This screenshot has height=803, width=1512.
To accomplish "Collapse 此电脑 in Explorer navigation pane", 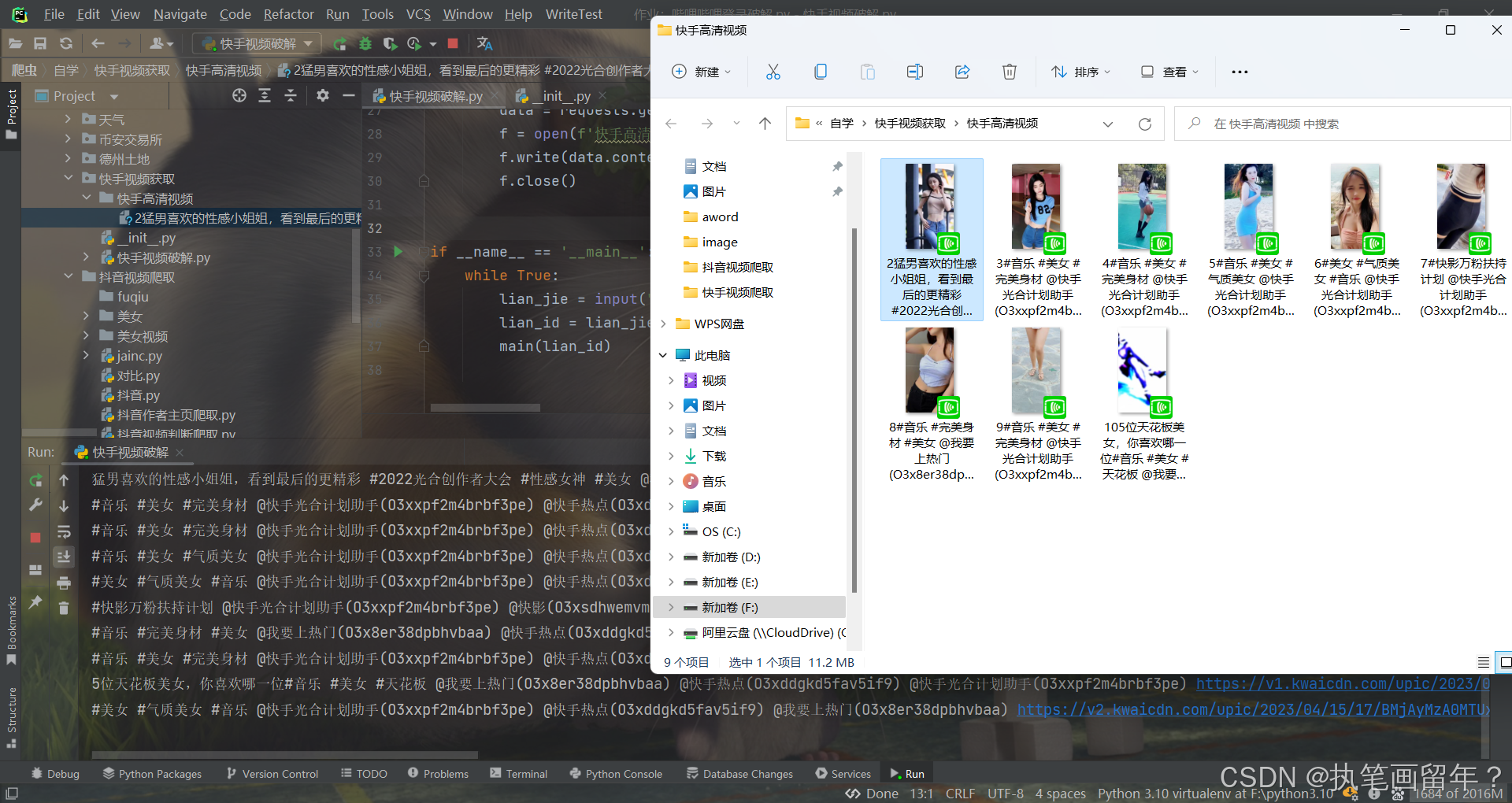I will (663, 355).
